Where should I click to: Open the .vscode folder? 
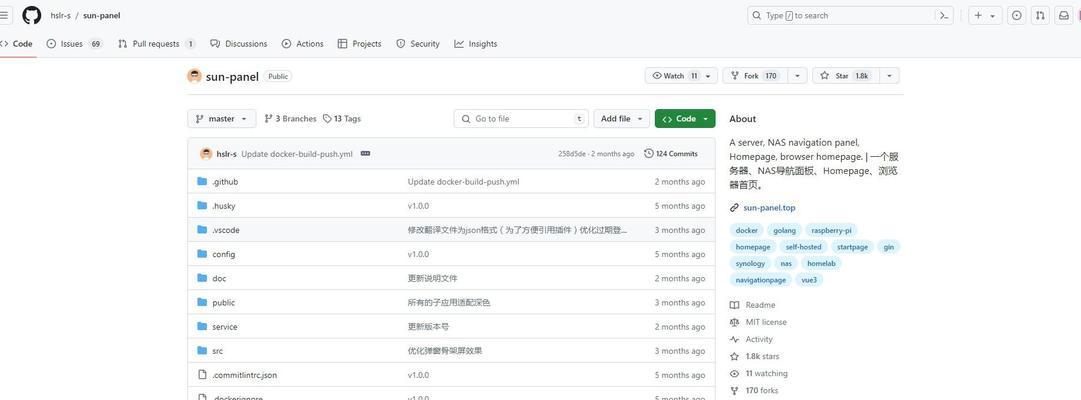point(225,230)
